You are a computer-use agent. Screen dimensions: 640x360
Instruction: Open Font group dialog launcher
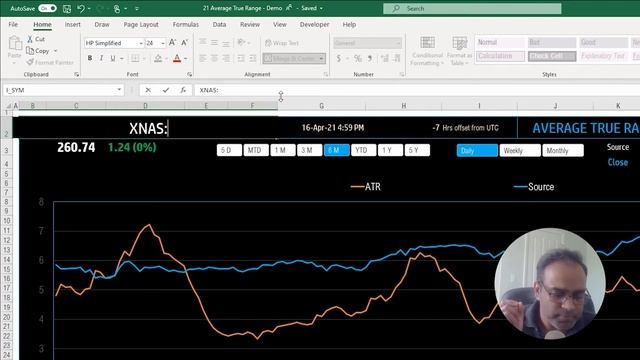coord(189,75)
